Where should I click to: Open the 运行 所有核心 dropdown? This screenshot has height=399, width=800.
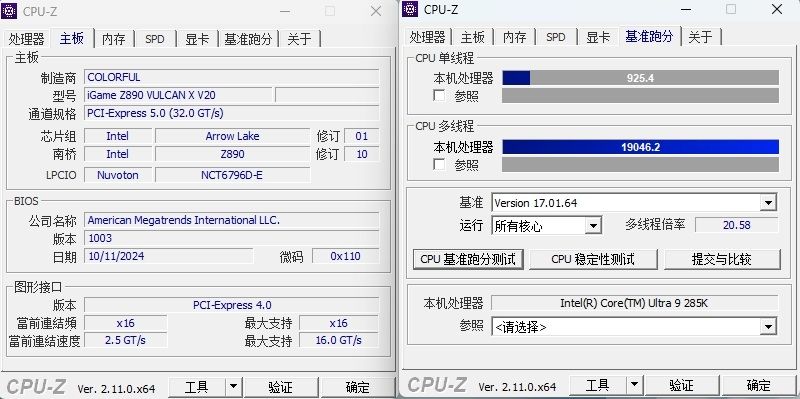[593, 226]
